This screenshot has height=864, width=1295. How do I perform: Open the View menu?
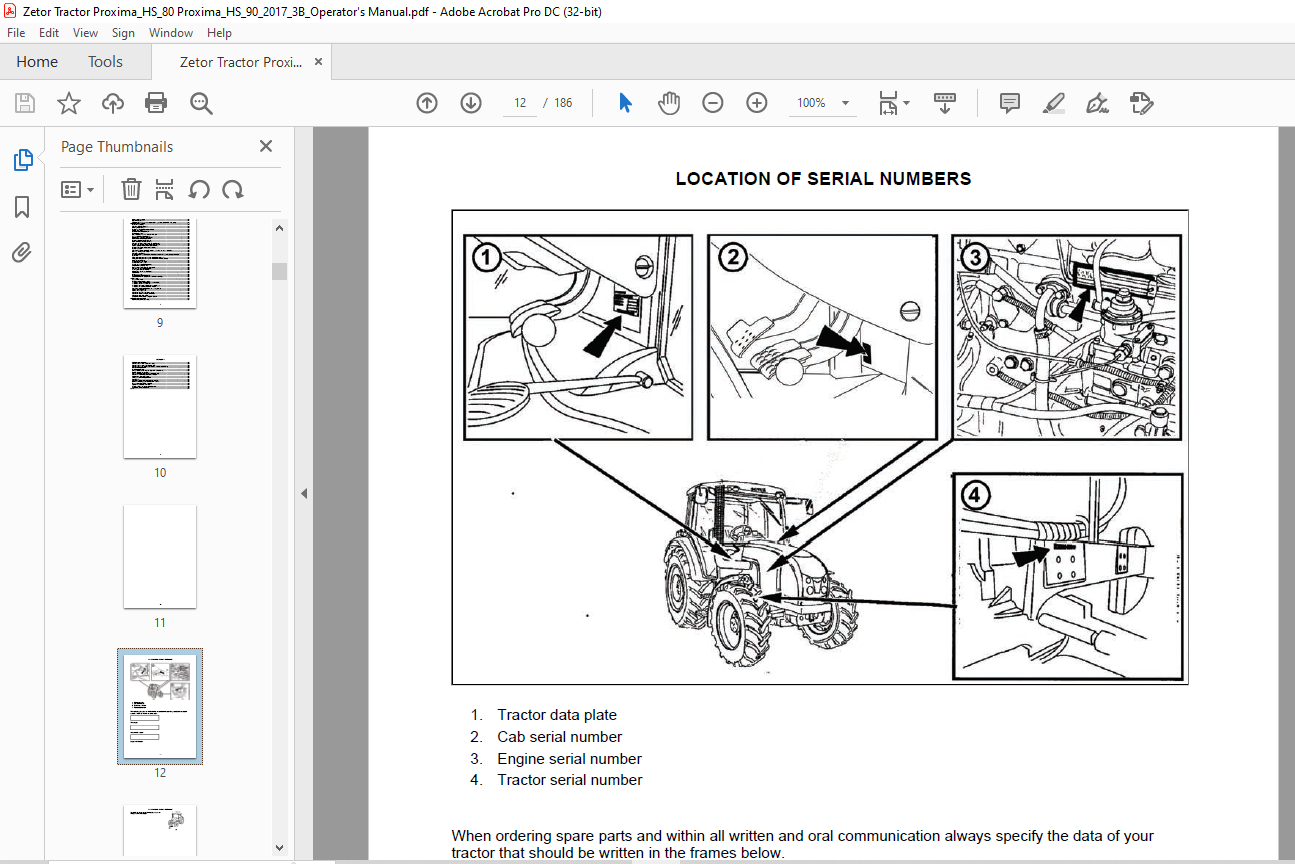pyautogui.click(x=86, y=33)
